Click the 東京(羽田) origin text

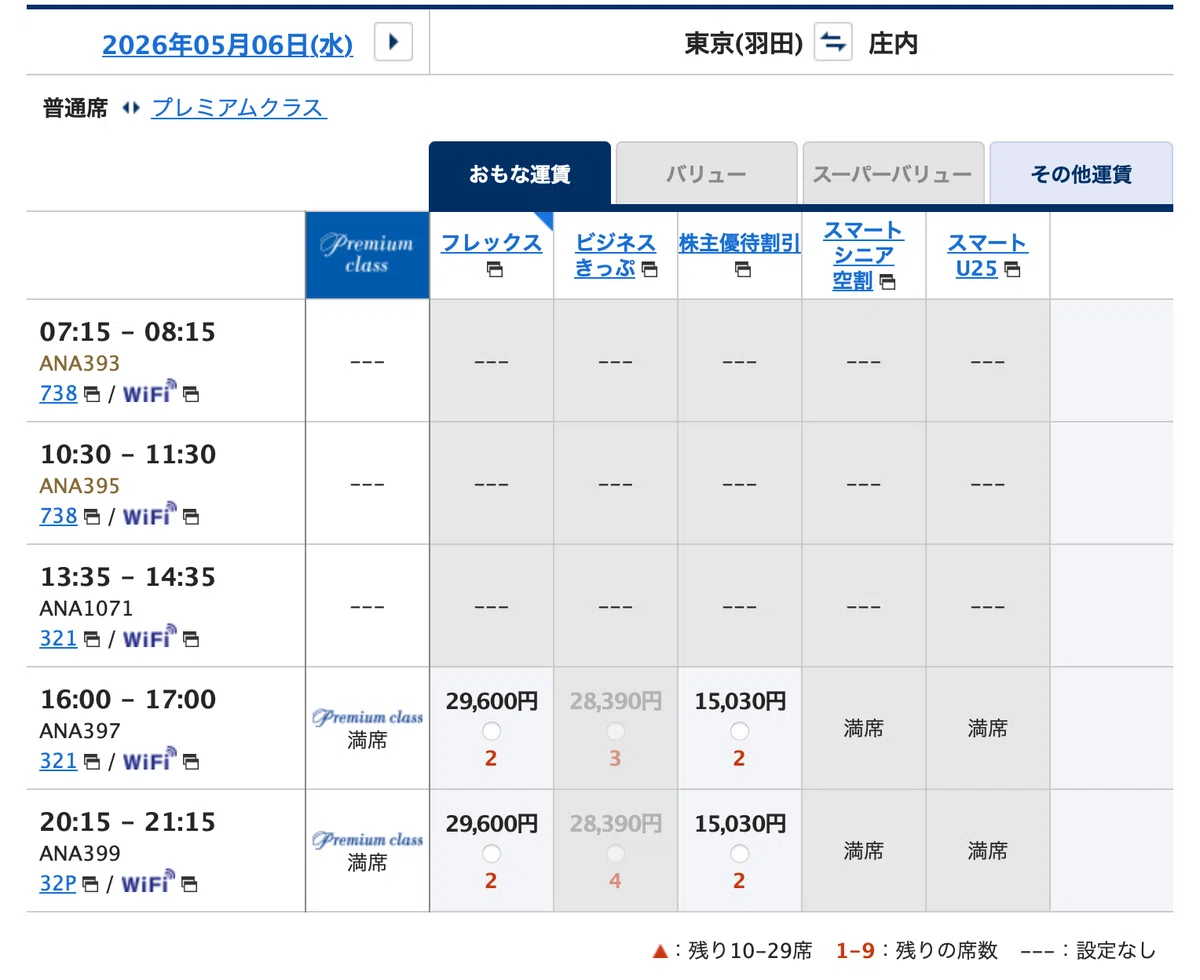(744, 43)
